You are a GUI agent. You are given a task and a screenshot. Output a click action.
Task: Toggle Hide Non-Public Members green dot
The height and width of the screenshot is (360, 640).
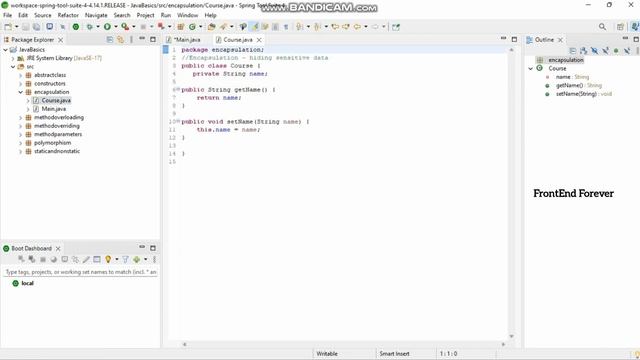[x=616, y=51]
